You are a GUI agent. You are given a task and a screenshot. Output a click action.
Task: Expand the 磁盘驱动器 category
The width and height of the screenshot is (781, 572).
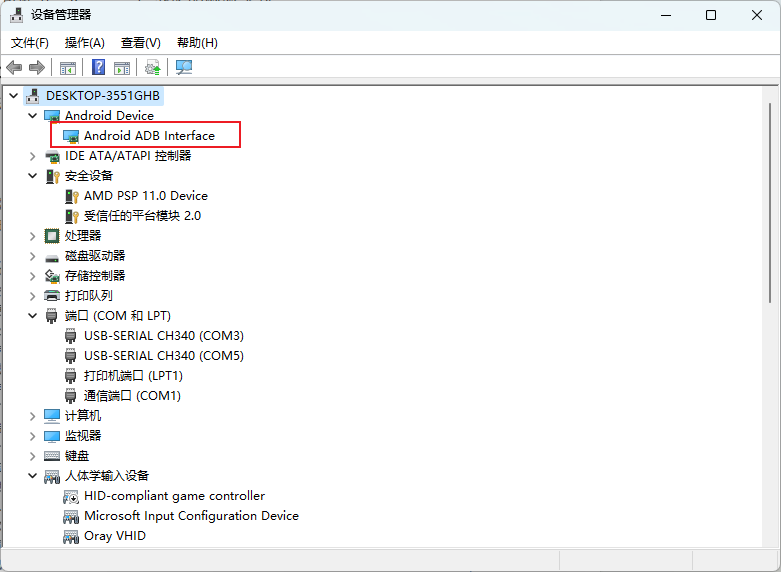coord(33,256)
